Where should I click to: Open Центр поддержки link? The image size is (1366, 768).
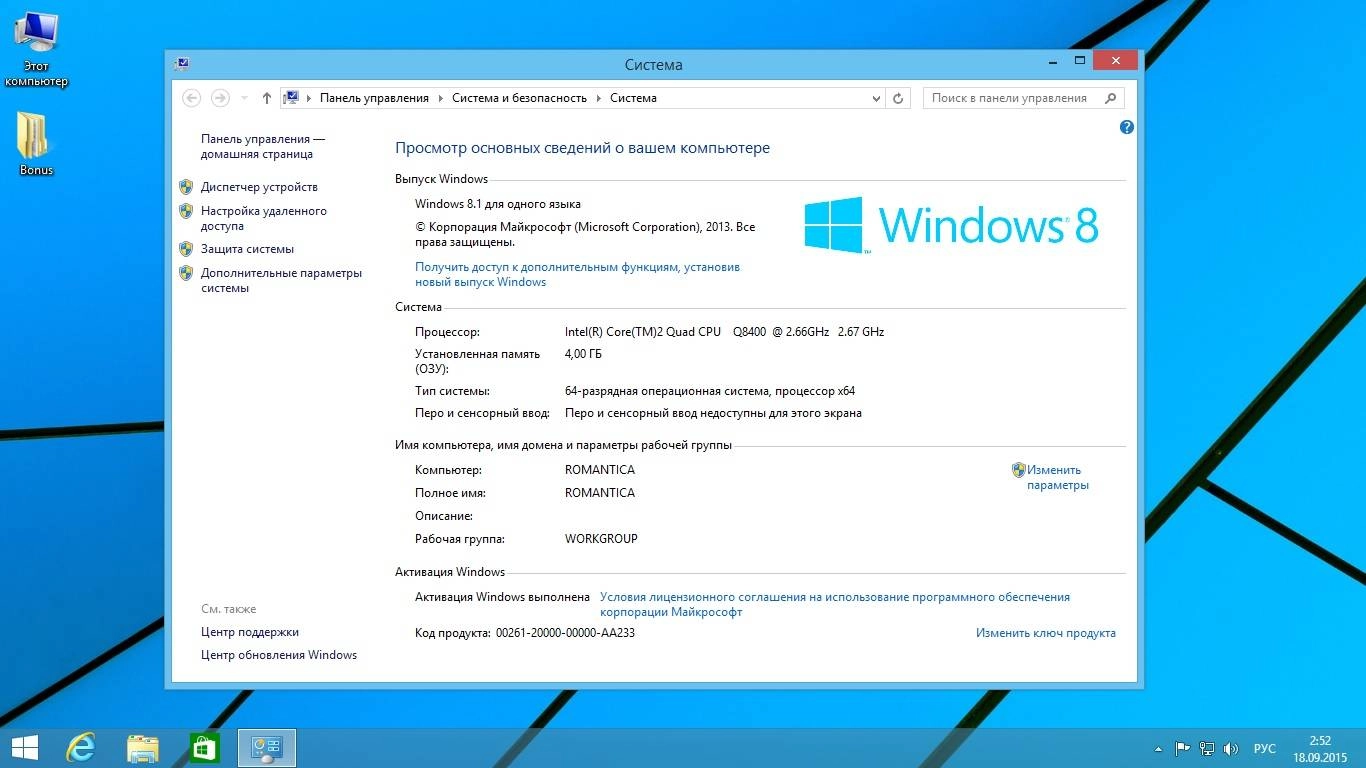[249, 632]
